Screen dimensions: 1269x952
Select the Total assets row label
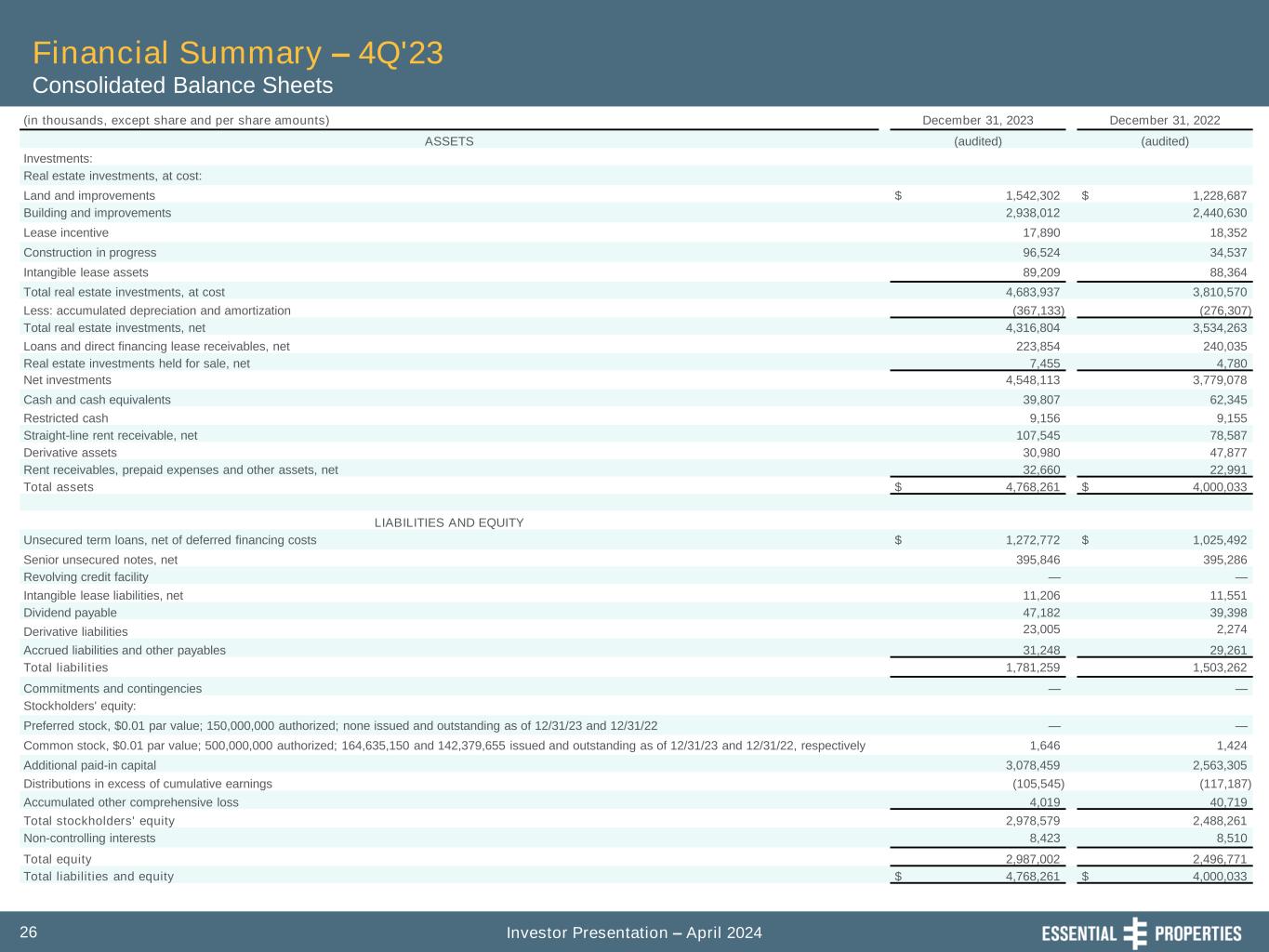pyautogui.click(x=59, y=487)
